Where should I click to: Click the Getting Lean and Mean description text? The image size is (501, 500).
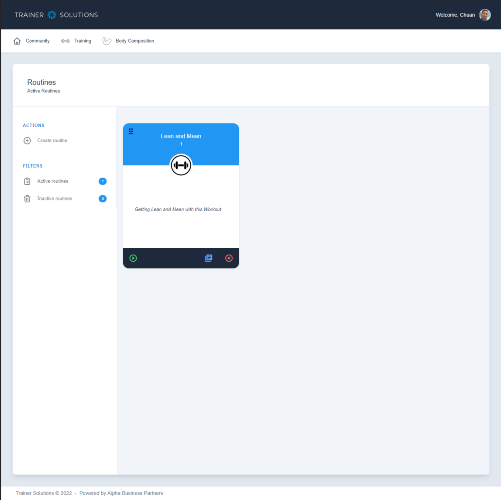[x=178, y=209]
